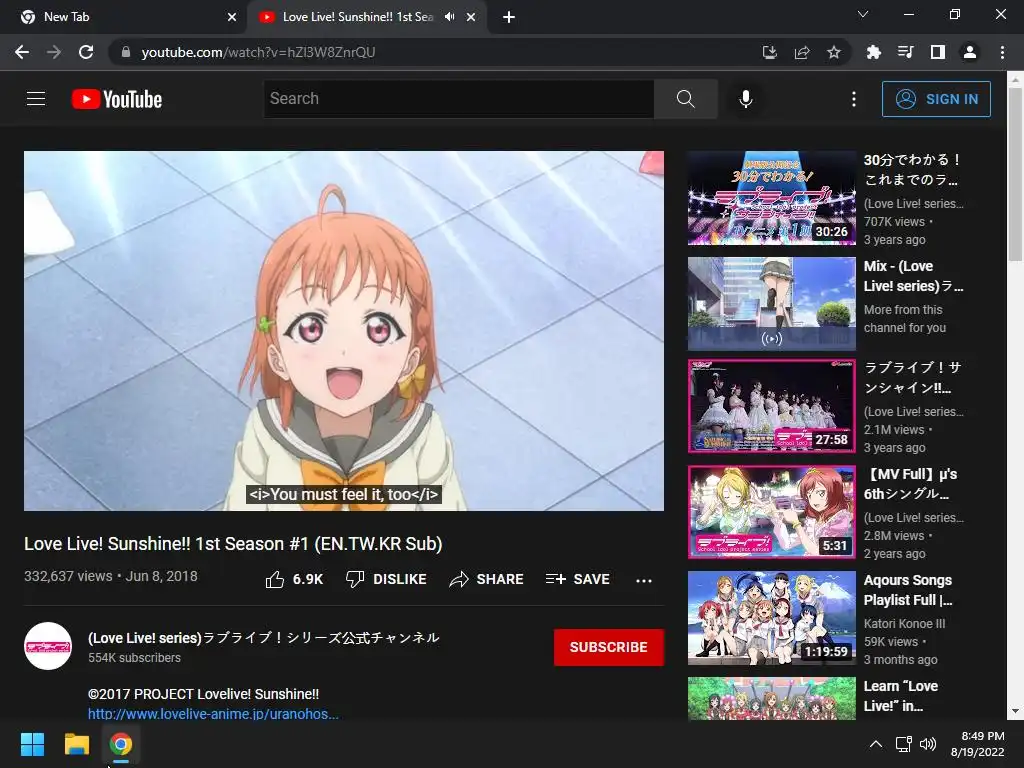Viewport: 1024px width, 768px height.
Task: Click the 30分でわかる video title
Action: click(x=912, y=169)
